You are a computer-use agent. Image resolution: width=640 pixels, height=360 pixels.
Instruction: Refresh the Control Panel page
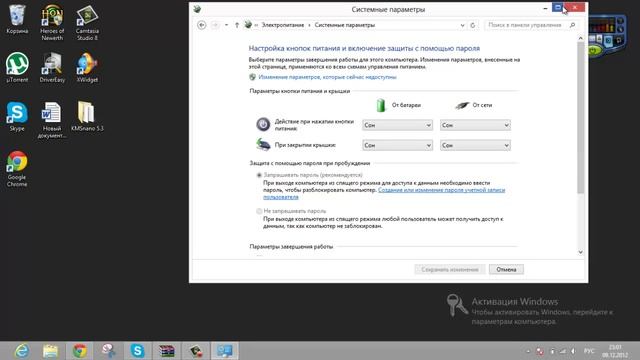[473, 25]
